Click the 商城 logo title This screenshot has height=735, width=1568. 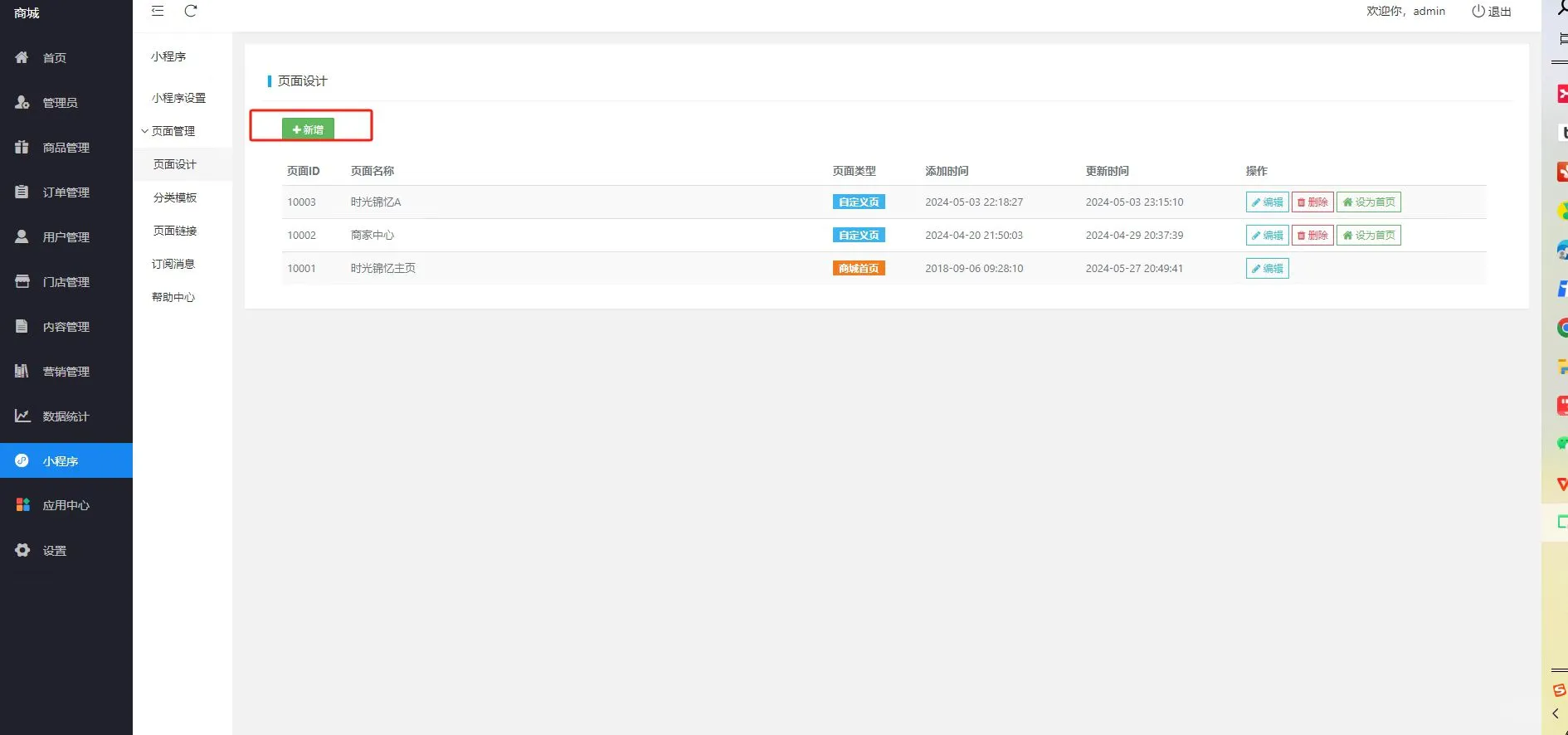(x=27, y=13)
